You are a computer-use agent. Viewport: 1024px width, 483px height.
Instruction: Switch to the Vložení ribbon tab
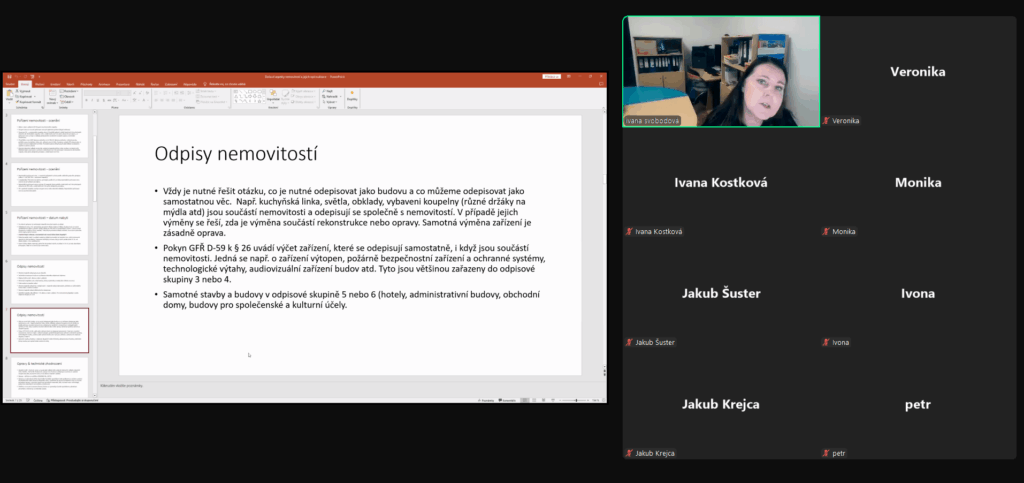[39, 84]
